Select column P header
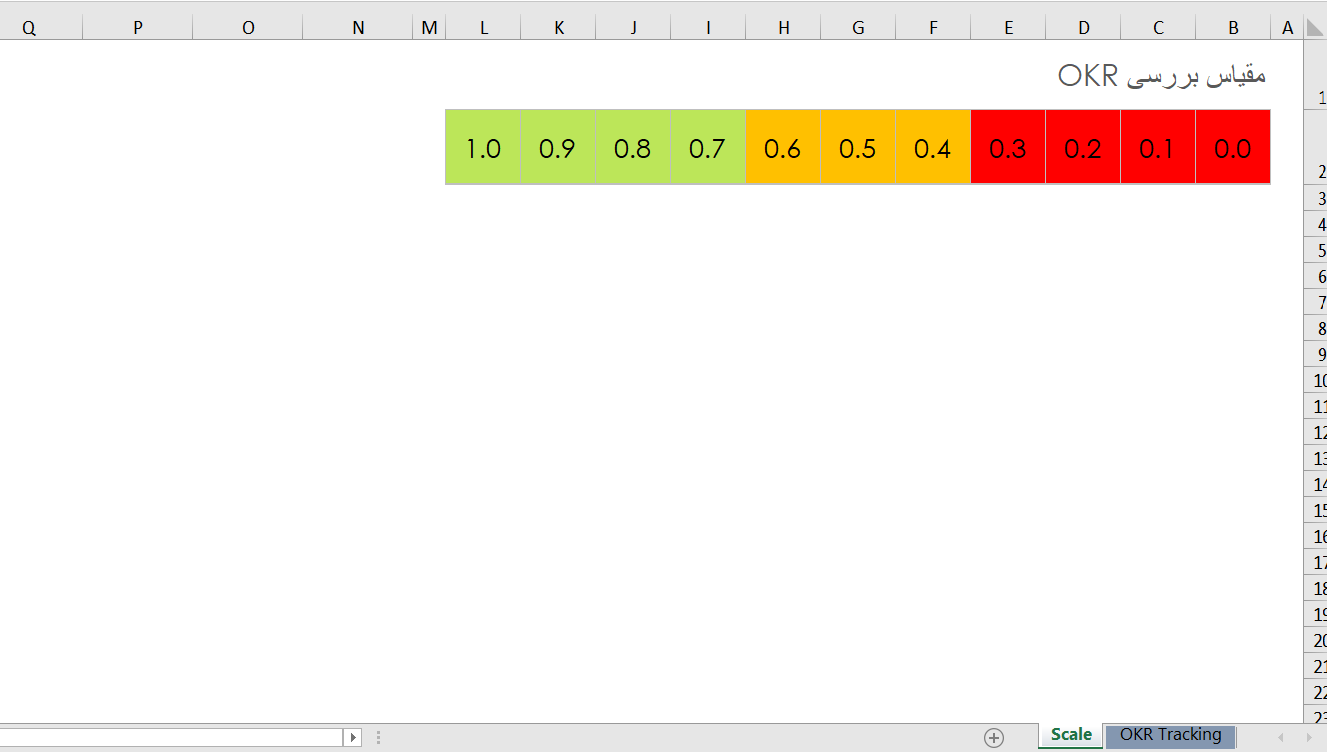This screenshot has height=752, width=1327. pyautogui.click(x=137, y=28)
